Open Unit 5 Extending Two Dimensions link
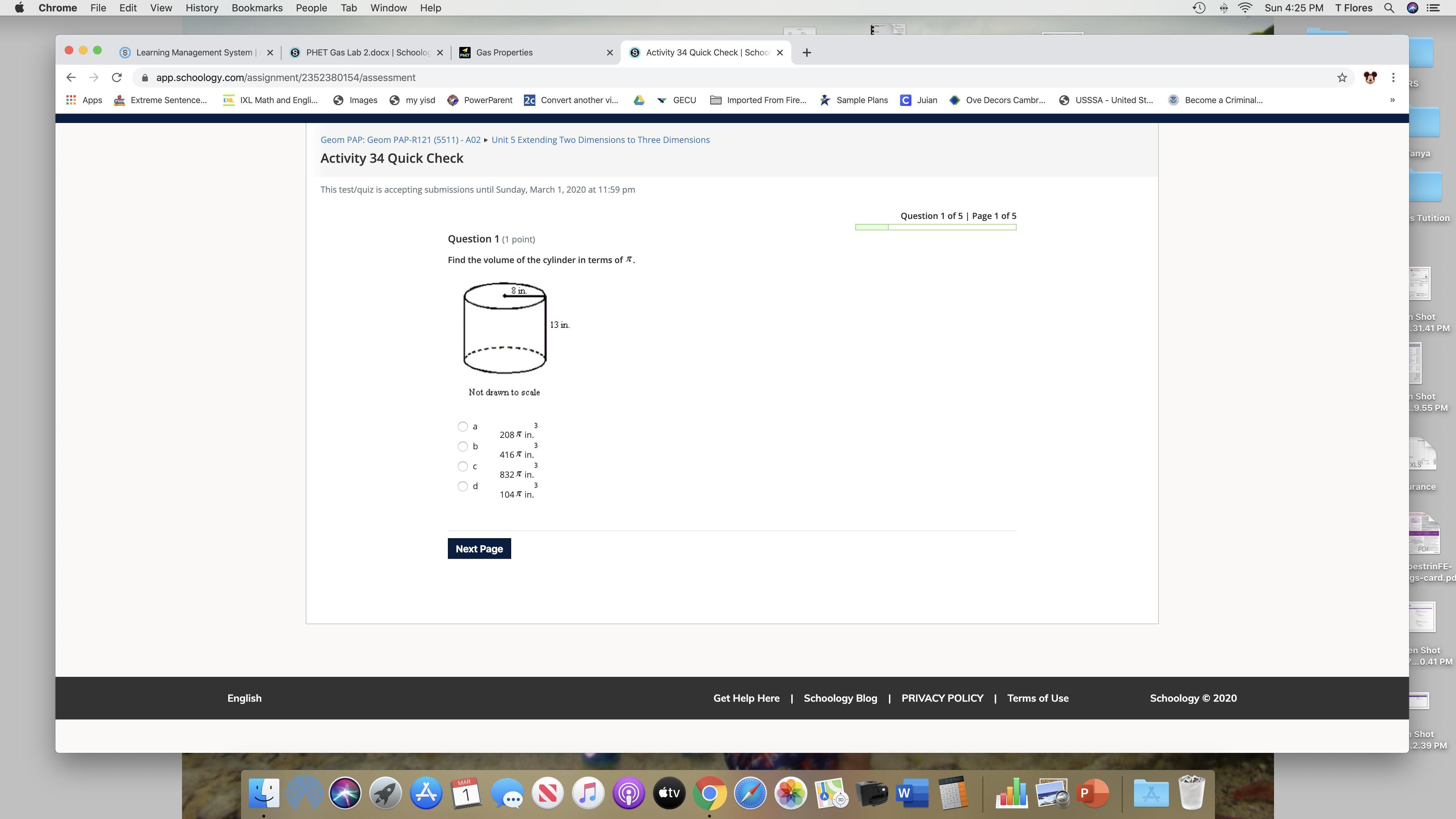Screen dimensions: 1456x819 tap(600, 140)
